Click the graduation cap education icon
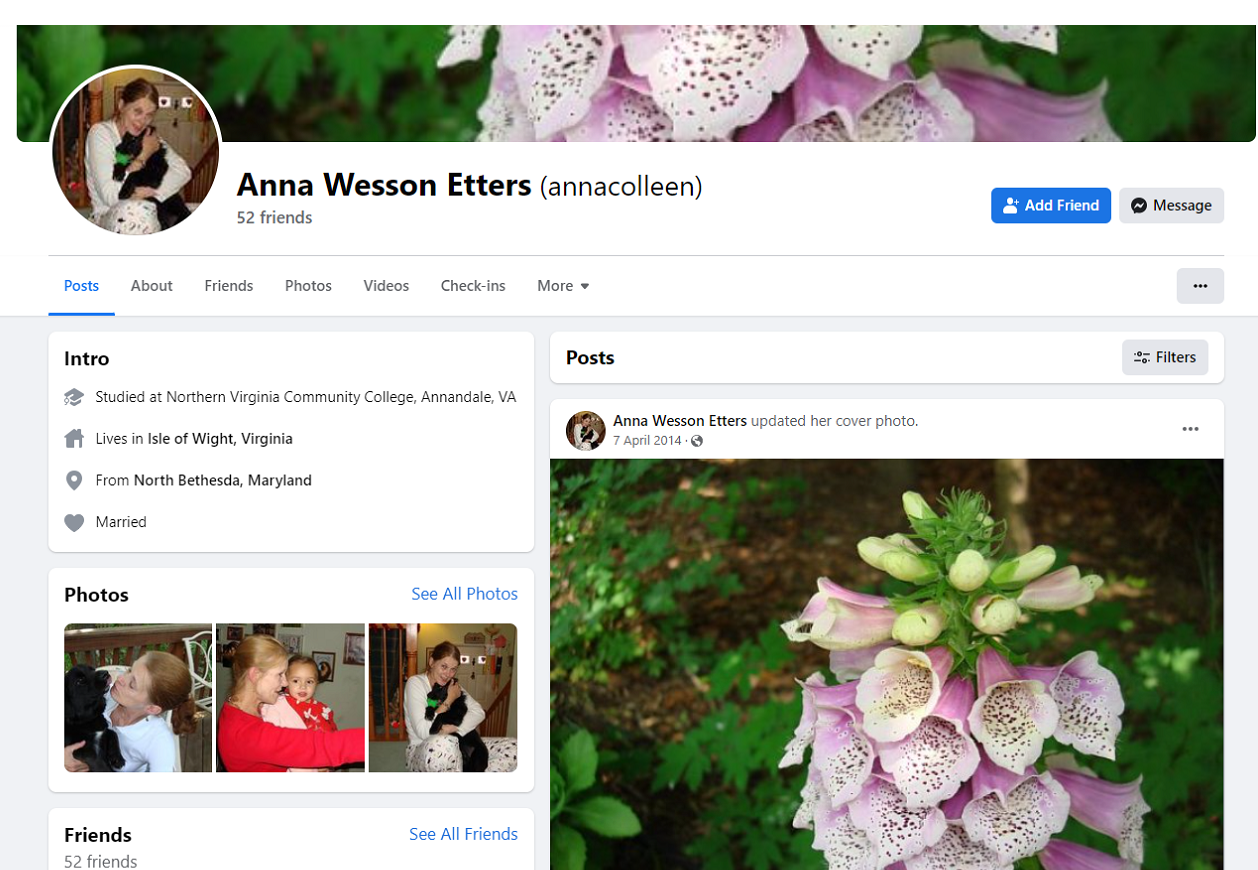 coord(74,397)
